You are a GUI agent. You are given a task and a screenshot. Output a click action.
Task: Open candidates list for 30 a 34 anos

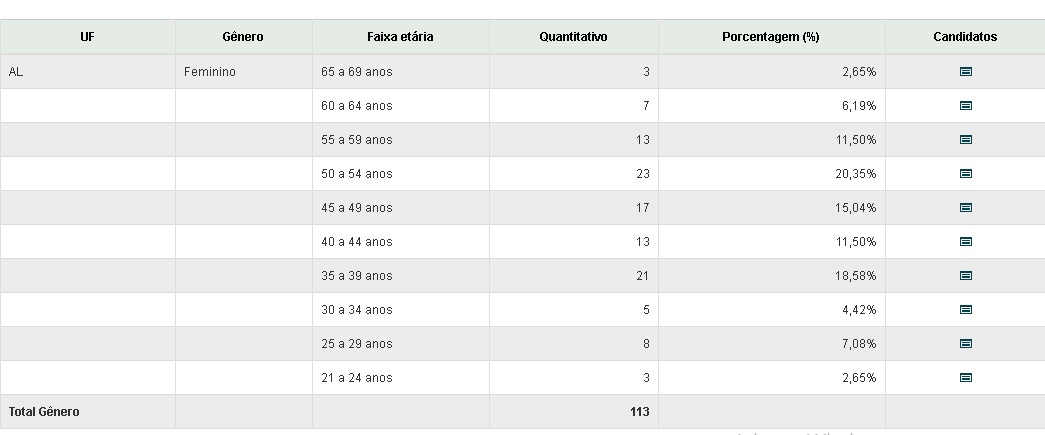966,310
